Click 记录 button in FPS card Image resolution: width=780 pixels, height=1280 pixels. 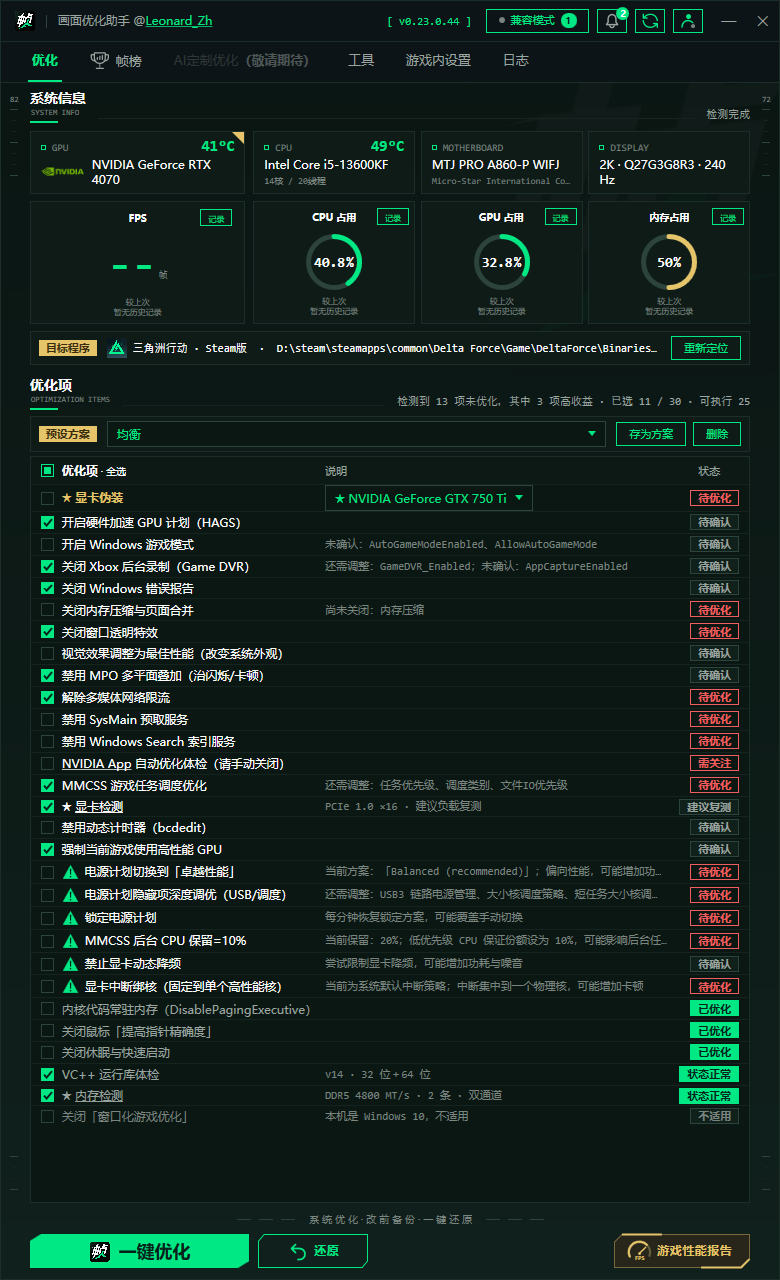point(216,217)
